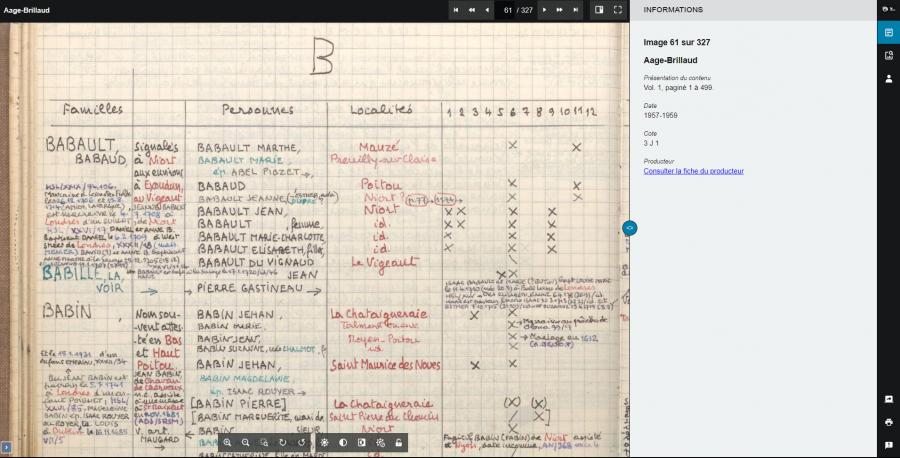Click the '/ 327' total page count
Image resolution: width=900 pixels, height=458 pixels.
(x=525, y=10)
